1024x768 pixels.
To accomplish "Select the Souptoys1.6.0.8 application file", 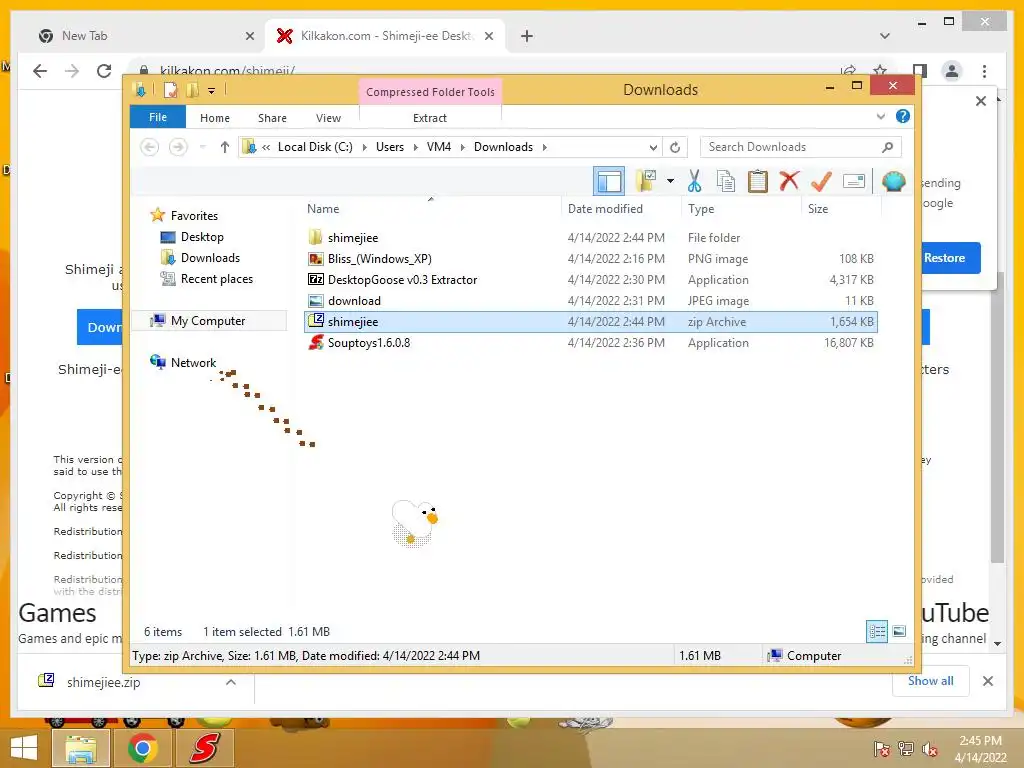I will [590, 342].
